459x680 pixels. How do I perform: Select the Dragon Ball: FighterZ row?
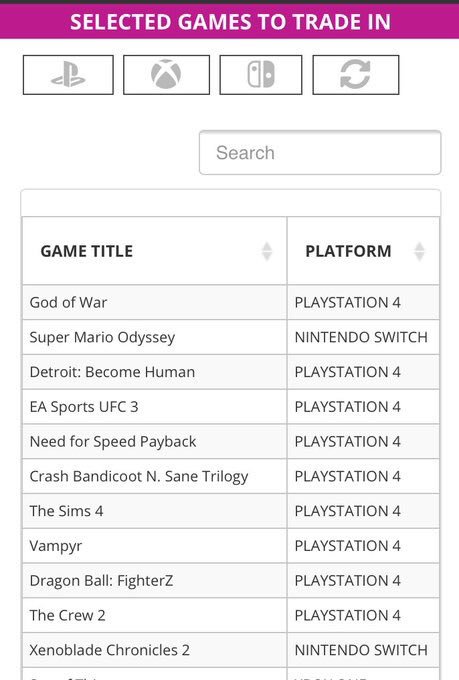231,580
